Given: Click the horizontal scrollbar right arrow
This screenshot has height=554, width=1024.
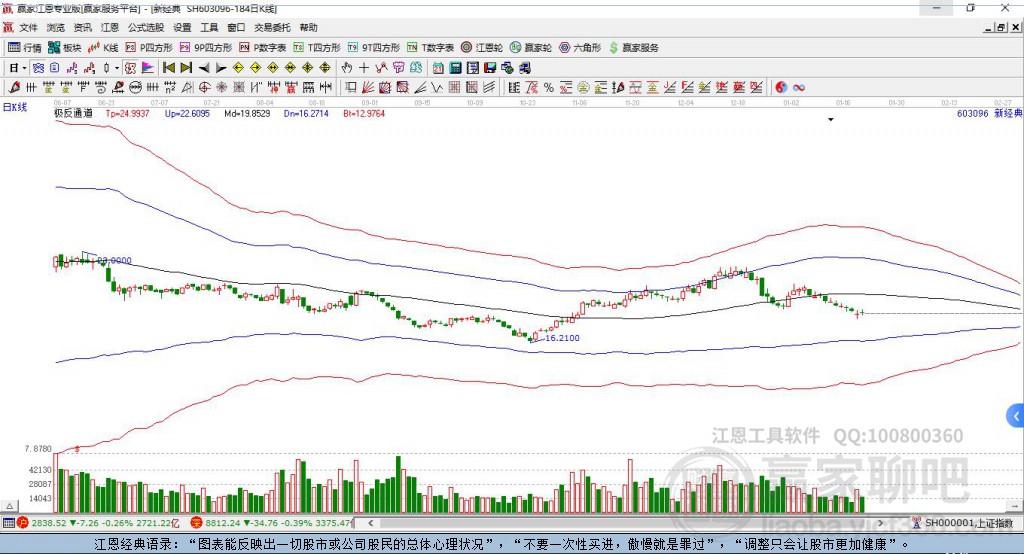Looking at the screenshot, I should (x=880, y=523).
